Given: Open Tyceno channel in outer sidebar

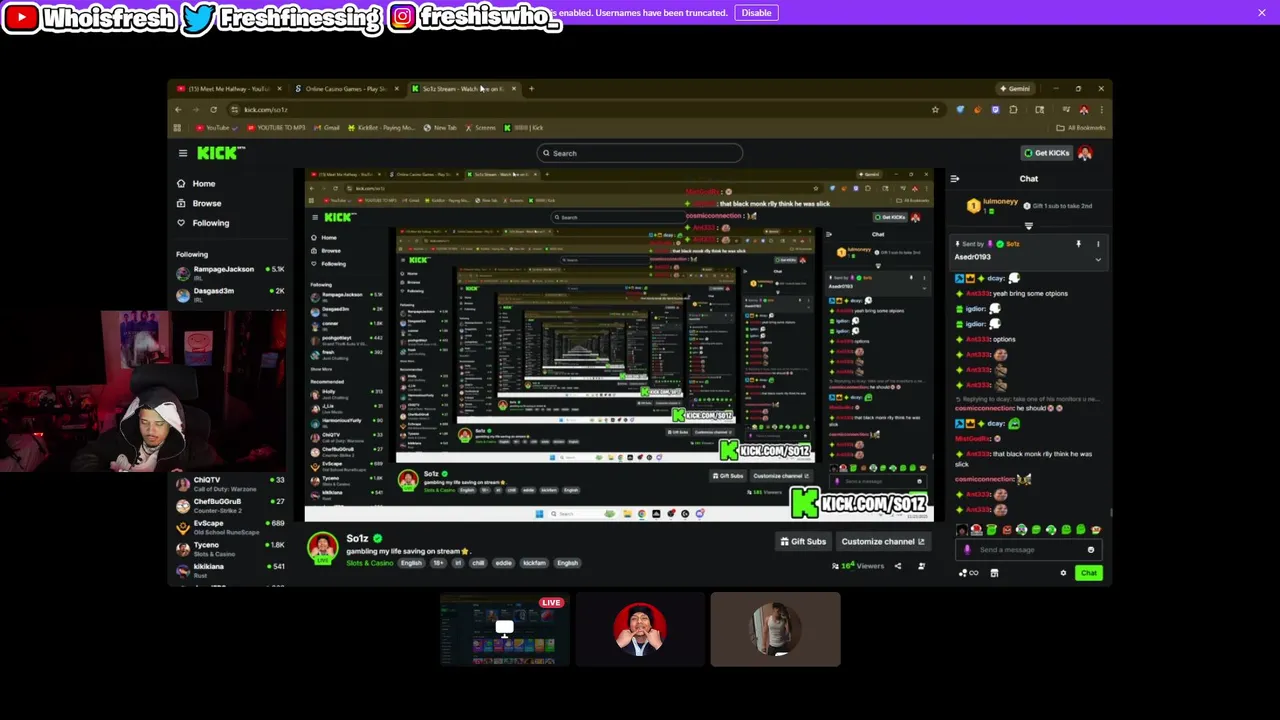Looking at the screenshot, I should coord(230,549).
